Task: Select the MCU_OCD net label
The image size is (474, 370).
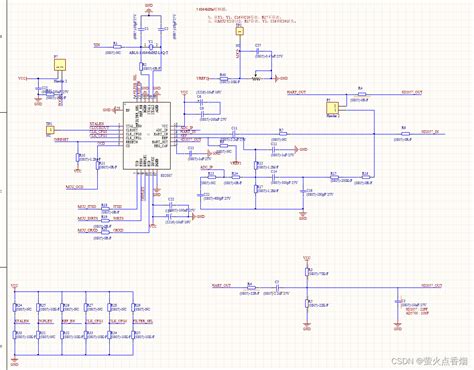Action: 75,187
